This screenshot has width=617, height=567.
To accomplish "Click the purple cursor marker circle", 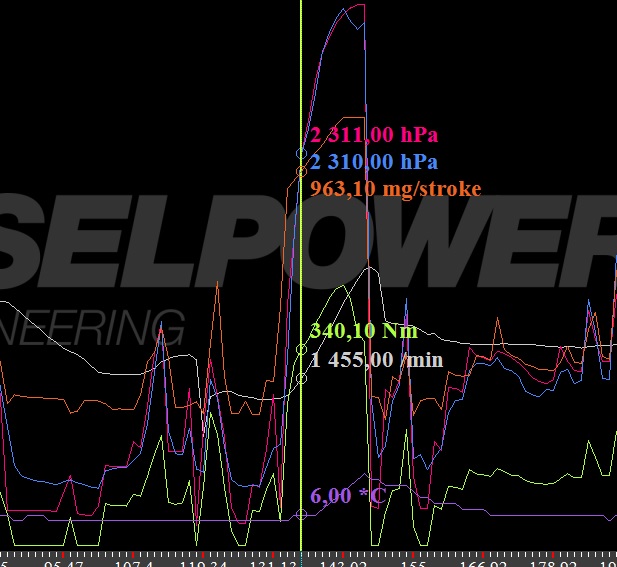I will tap(301, 515).
